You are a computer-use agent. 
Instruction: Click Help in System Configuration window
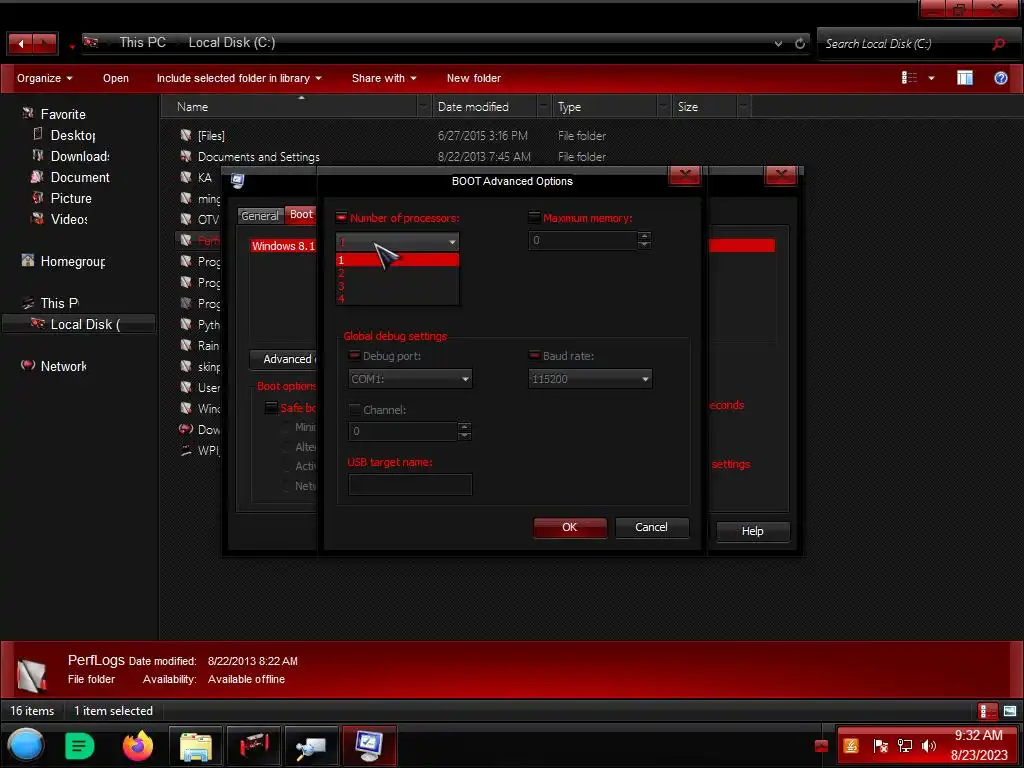752,531
